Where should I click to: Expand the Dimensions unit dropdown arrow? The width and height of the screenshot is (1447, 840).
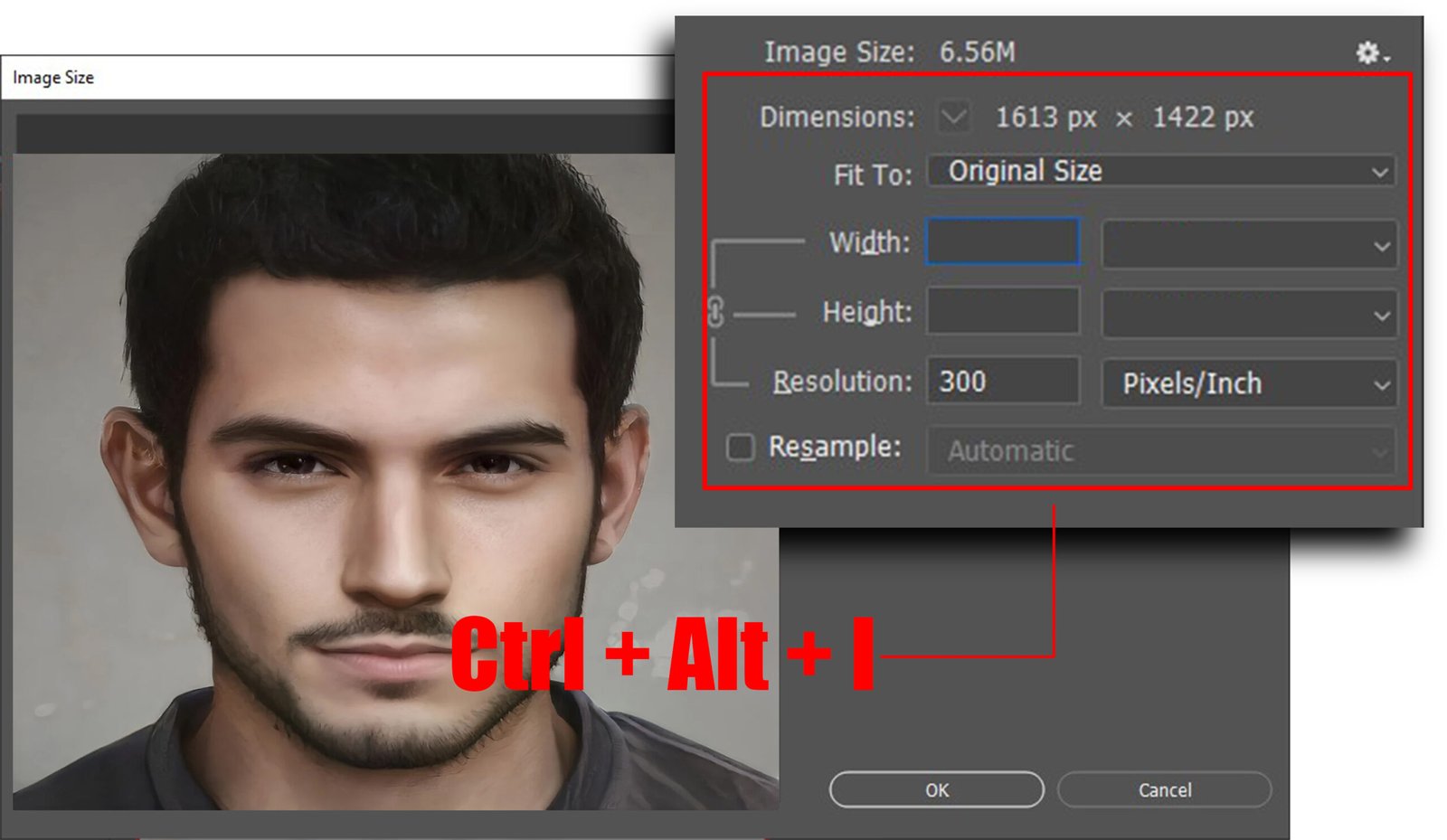[954, 117]
